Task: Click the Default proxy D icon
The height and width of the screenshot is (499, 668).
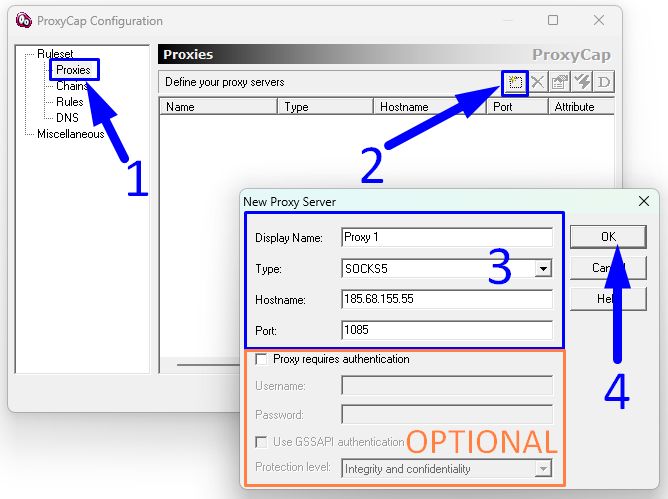Action: (604, 82)
